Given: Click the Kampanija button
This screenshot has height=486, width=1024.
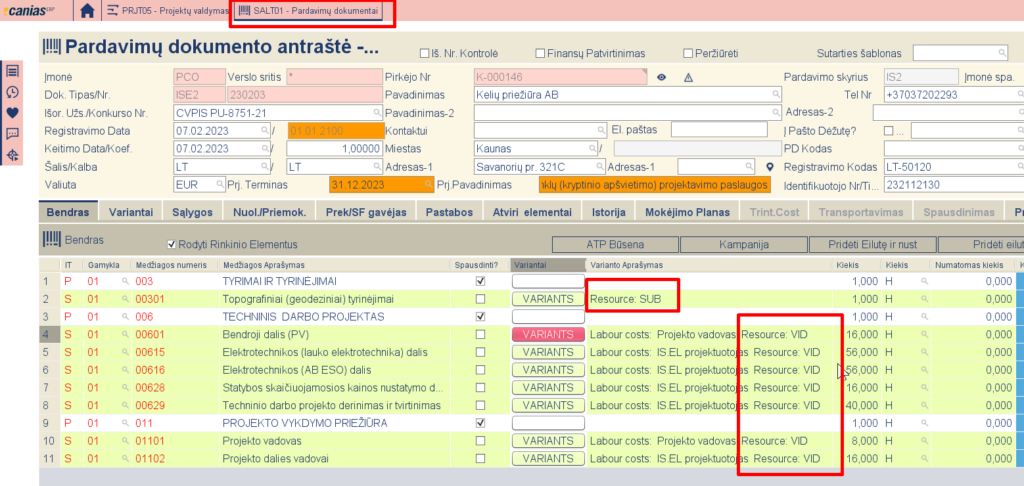Looking at the screenshot, I should pos(743,244).
